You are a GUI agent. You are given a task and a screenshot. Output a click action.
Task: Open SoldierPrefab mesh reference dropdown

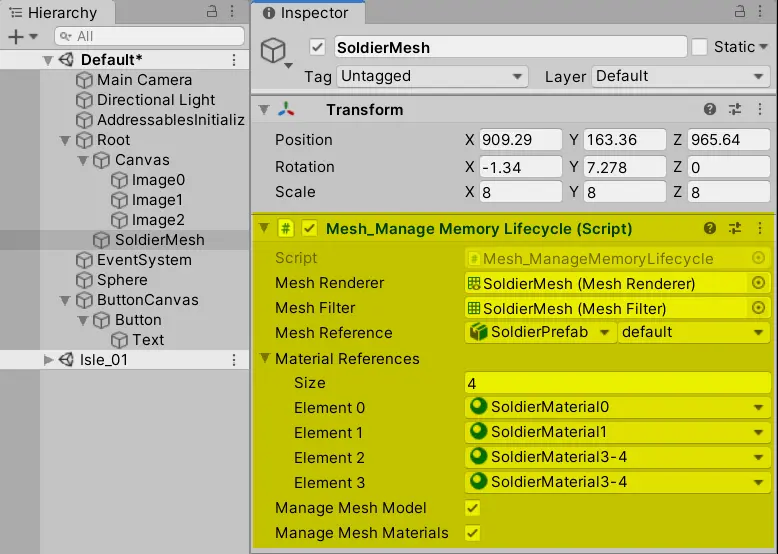click(540, 332)
